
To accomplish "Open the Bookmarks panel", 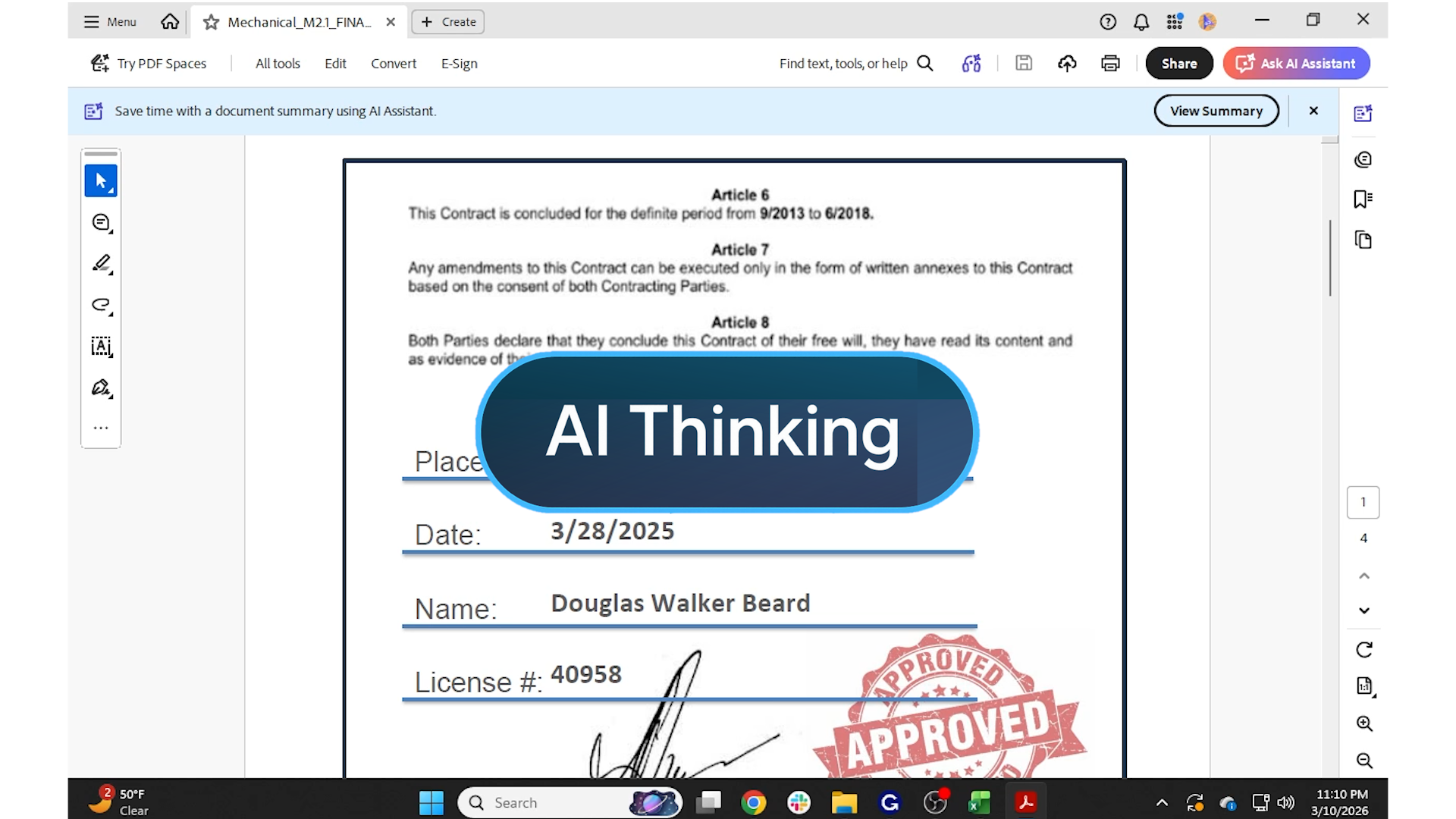I will click(x=1363, y=199).
